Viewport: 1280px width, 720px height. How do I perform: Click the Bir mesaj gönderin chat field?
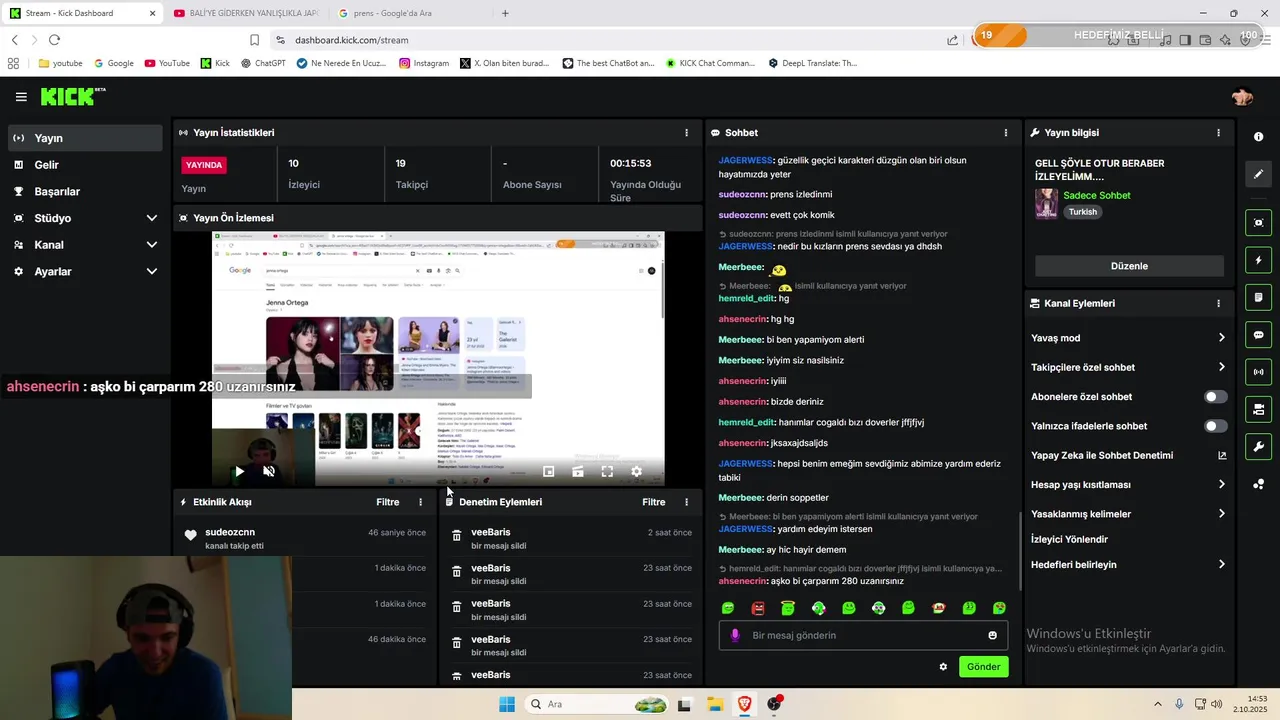click(863, 635)
